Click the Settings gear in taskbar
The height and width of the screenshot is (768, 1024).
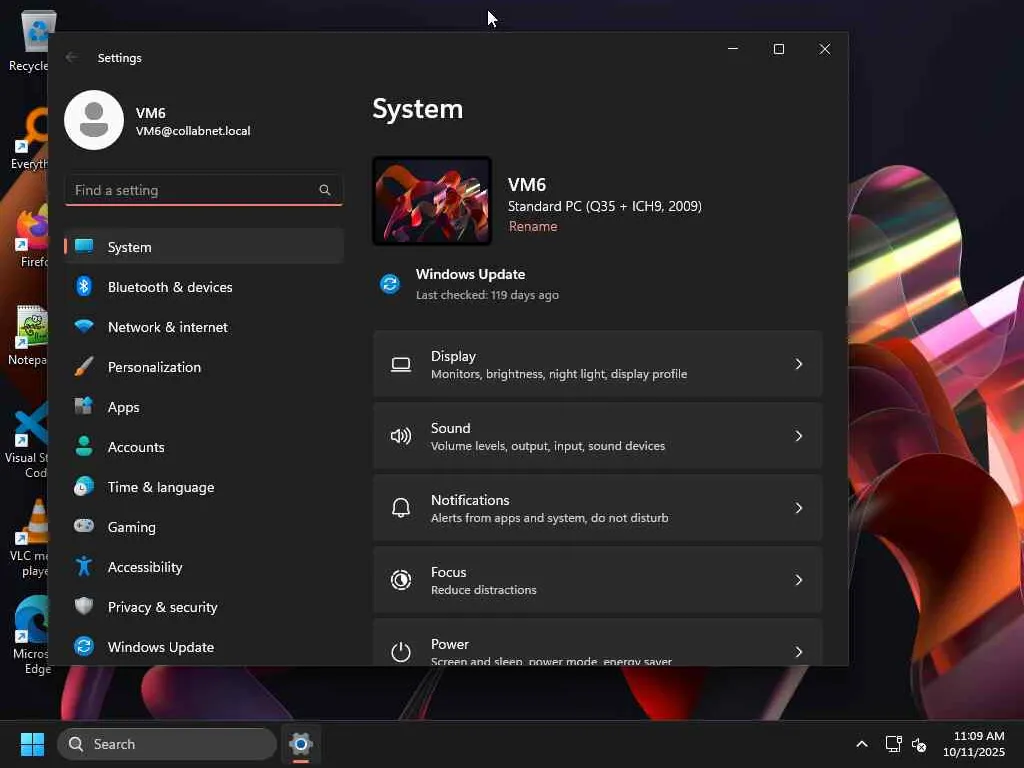point(301,744)
